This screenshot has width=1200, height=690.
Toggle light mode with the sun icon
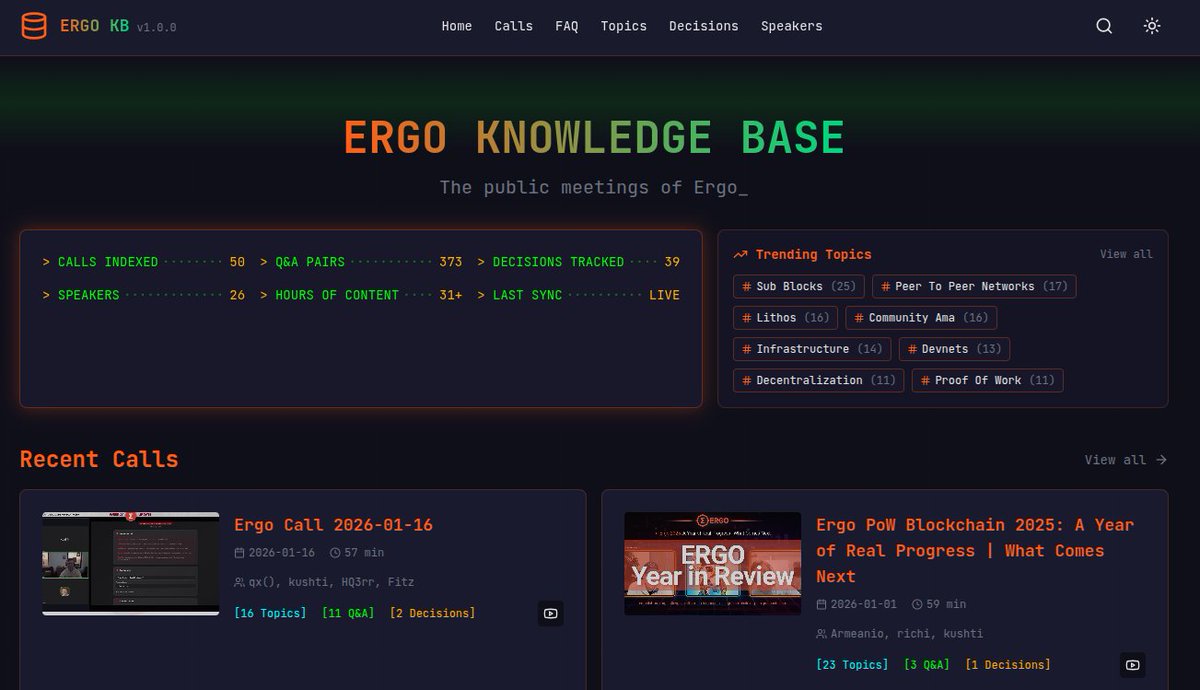[x=1151, y=26]
